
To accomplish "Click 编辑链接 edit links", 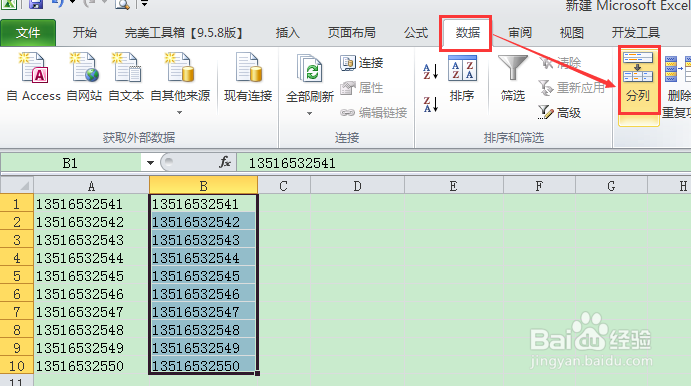I will point(374,113).
